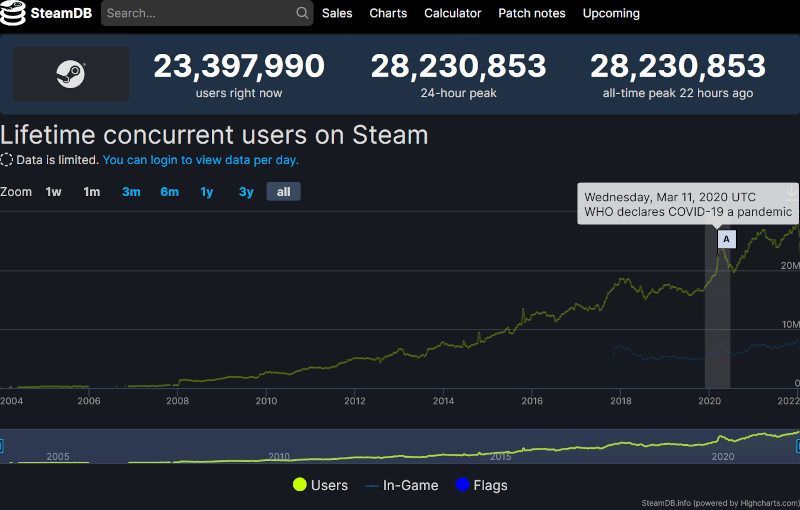Click the SteamDB database logo icon
This screenshot has width=800, height=510.
[x=12, y=13]
